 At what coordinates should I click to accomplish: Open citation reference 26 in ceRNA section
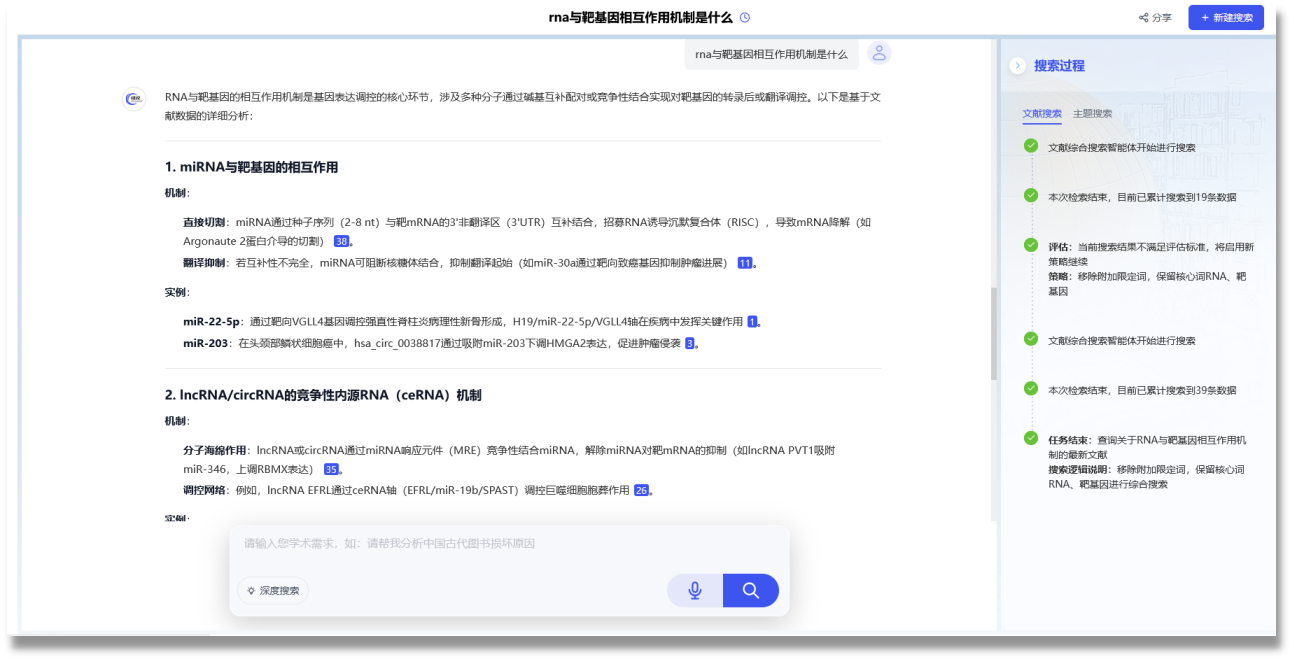coord(640,490)
